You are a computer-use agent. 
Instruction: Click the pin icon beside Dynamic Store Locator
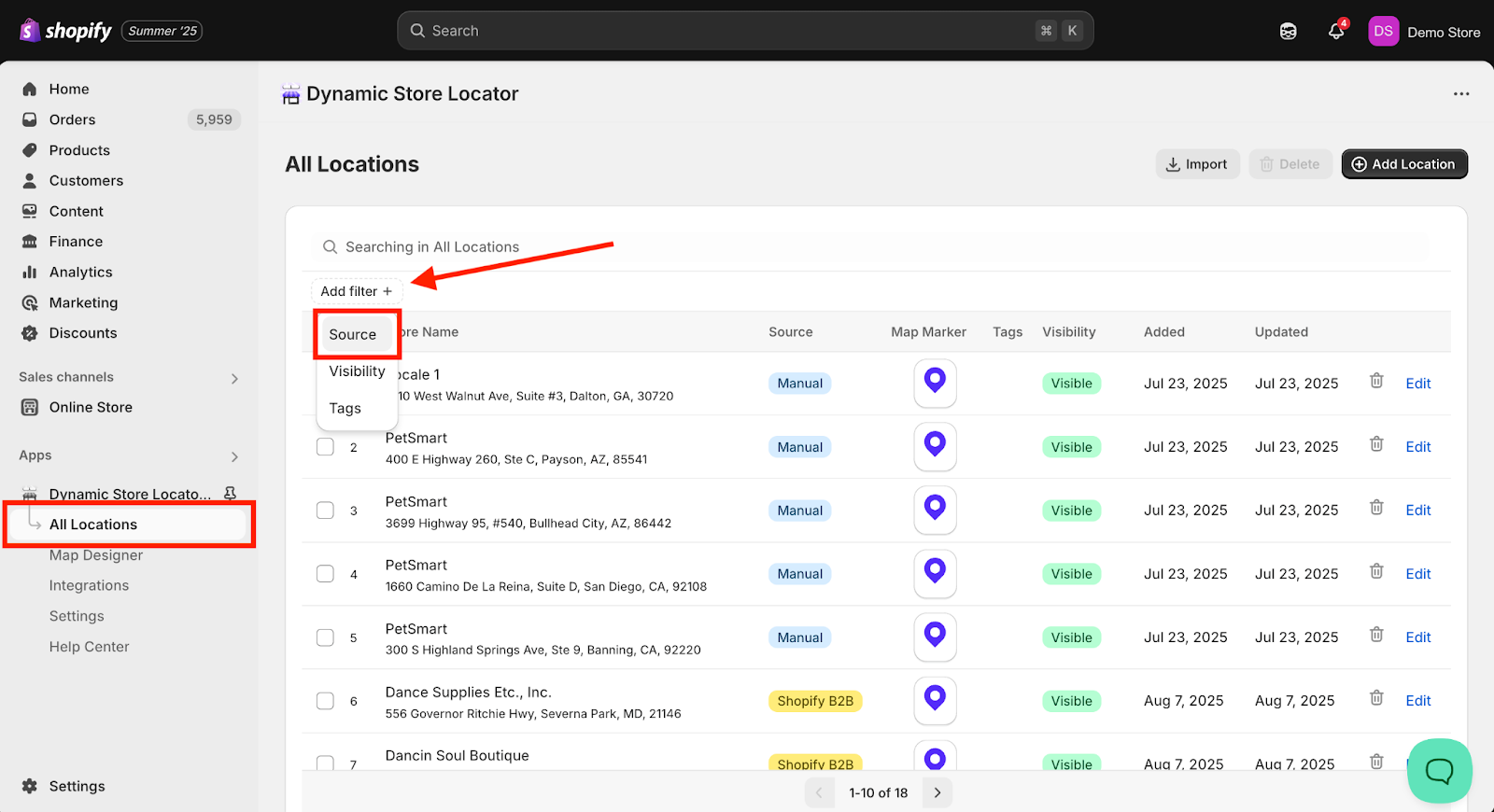[230, 493]
